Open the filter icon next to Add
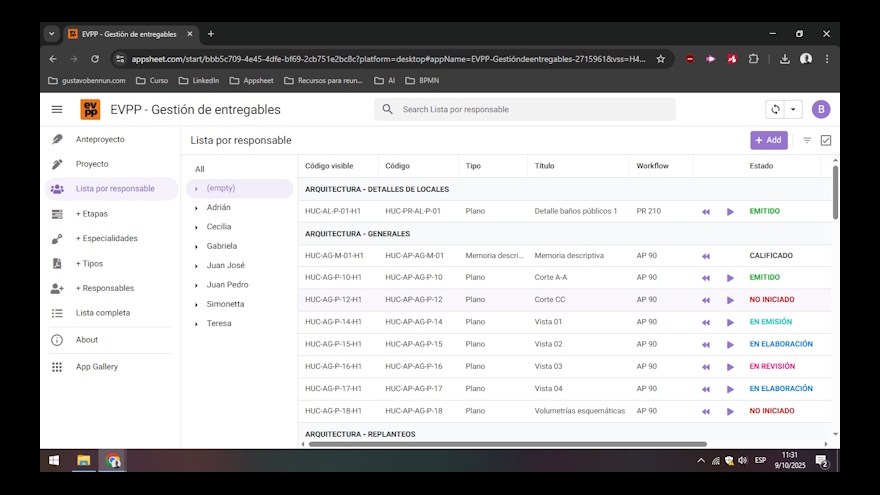The width and height of the screenshot is (880, 495). (807, 141)
